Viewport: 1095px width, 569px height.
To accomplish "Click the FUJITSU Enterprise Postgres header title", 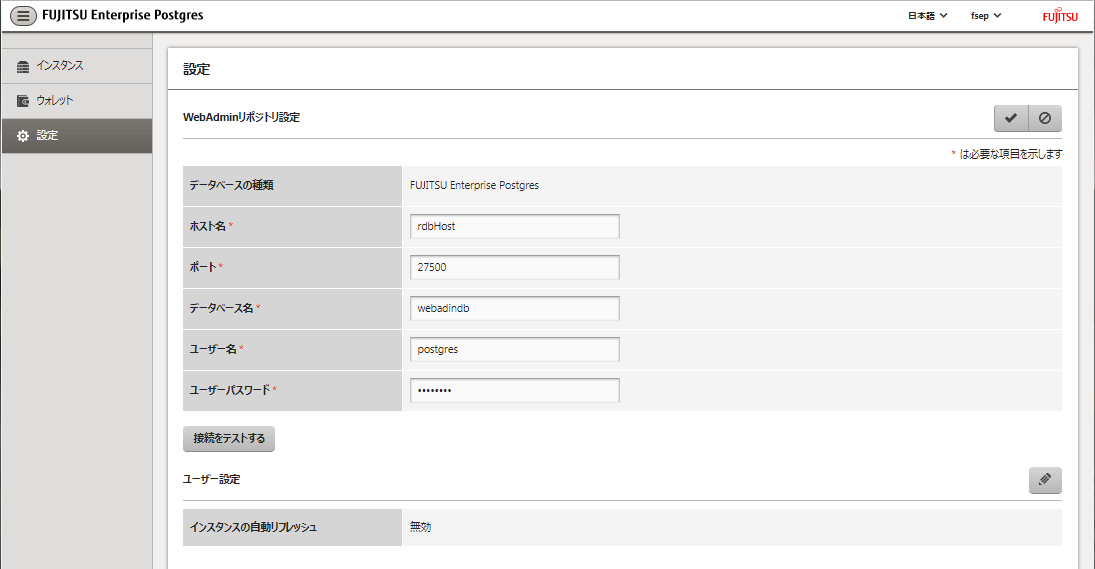I will click(x=123, y=15).
